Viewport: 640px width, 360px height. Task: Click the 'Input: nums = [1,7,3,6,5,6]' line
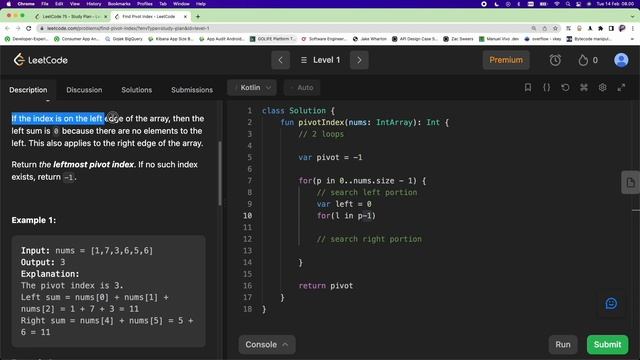click(x=87, y=251)
